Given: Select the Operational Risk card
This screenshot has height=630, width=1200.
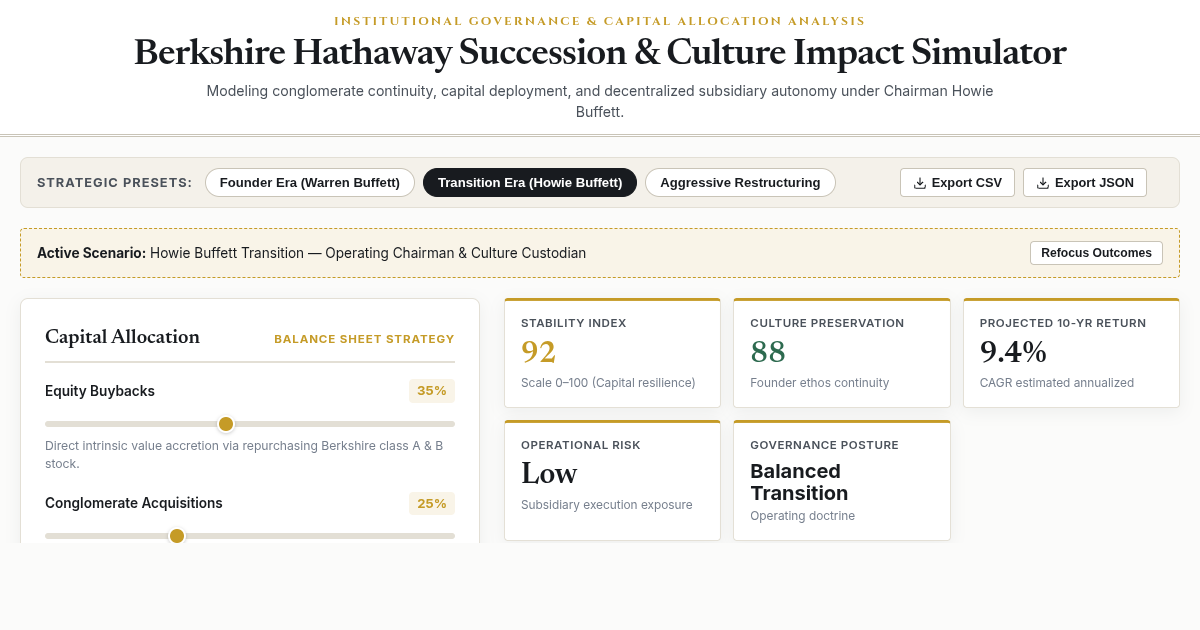Looking at the screenshot, I should click(612, 481).
